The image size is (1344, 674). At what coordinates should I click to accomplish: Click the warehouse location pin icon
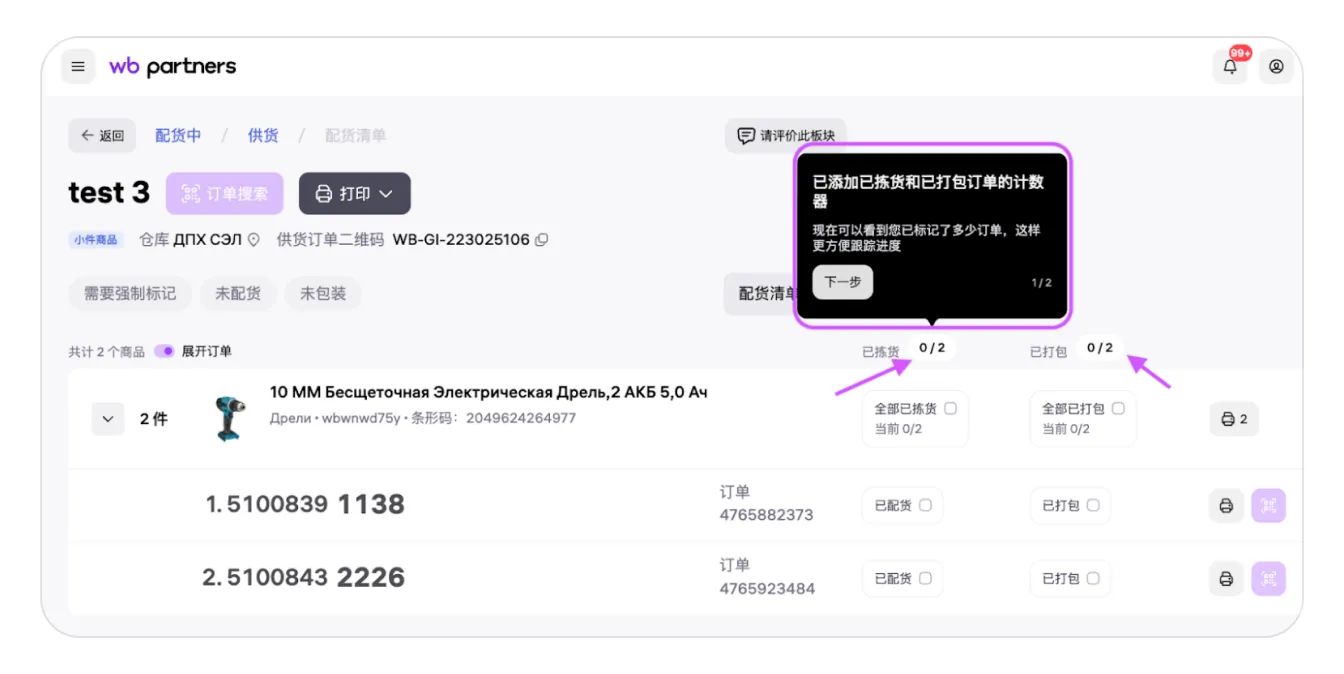(x=254, y=240)
